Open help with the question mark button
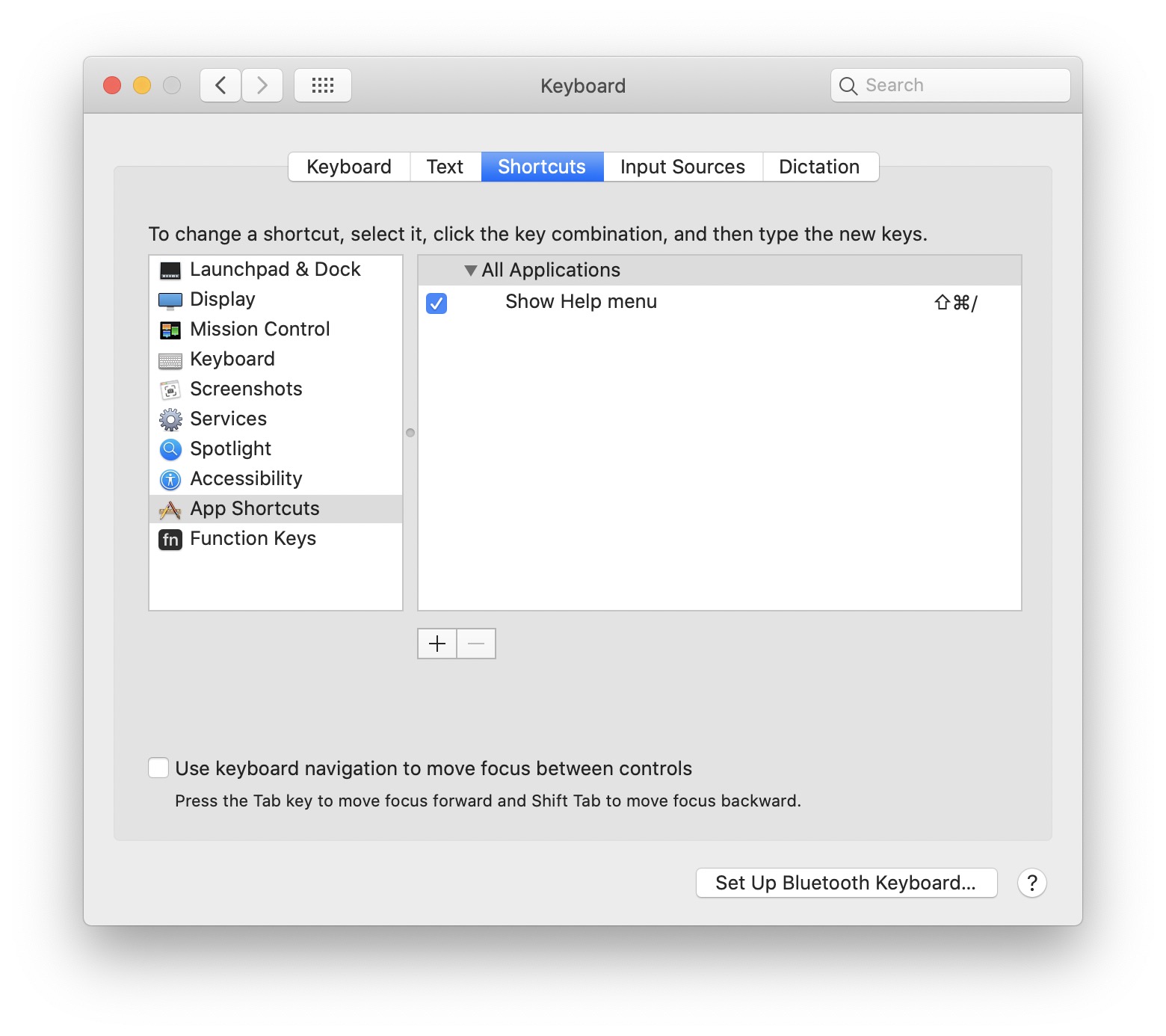The width and height of the screenshot is (1166, 1036). (1031, 883)
